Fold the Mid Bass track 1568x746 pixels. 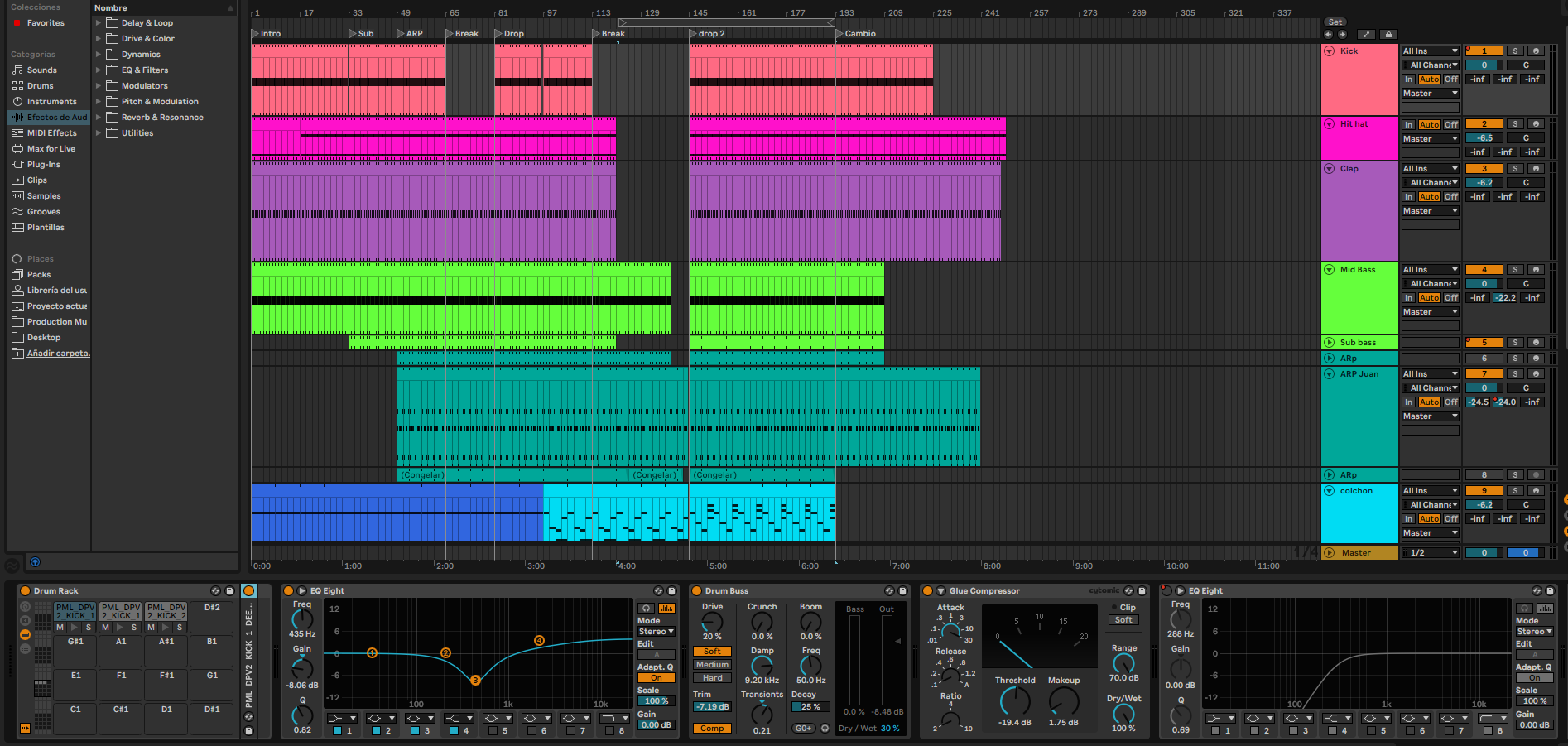[x=1330, y=270]
